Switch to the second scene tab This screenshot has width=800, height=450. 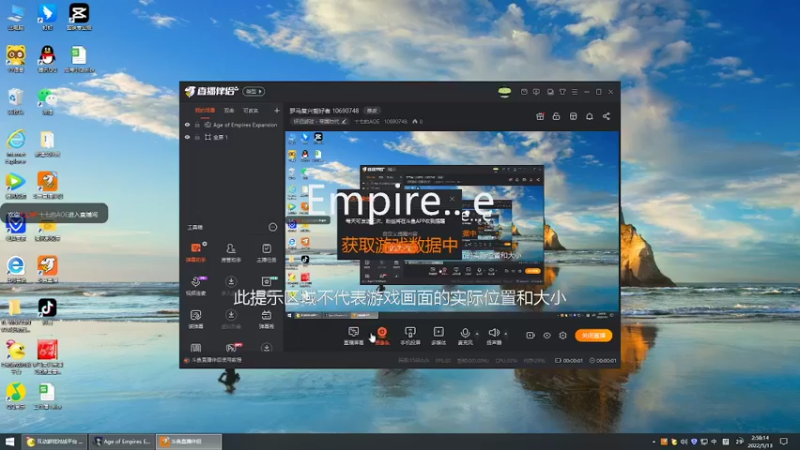coord(229,110)
